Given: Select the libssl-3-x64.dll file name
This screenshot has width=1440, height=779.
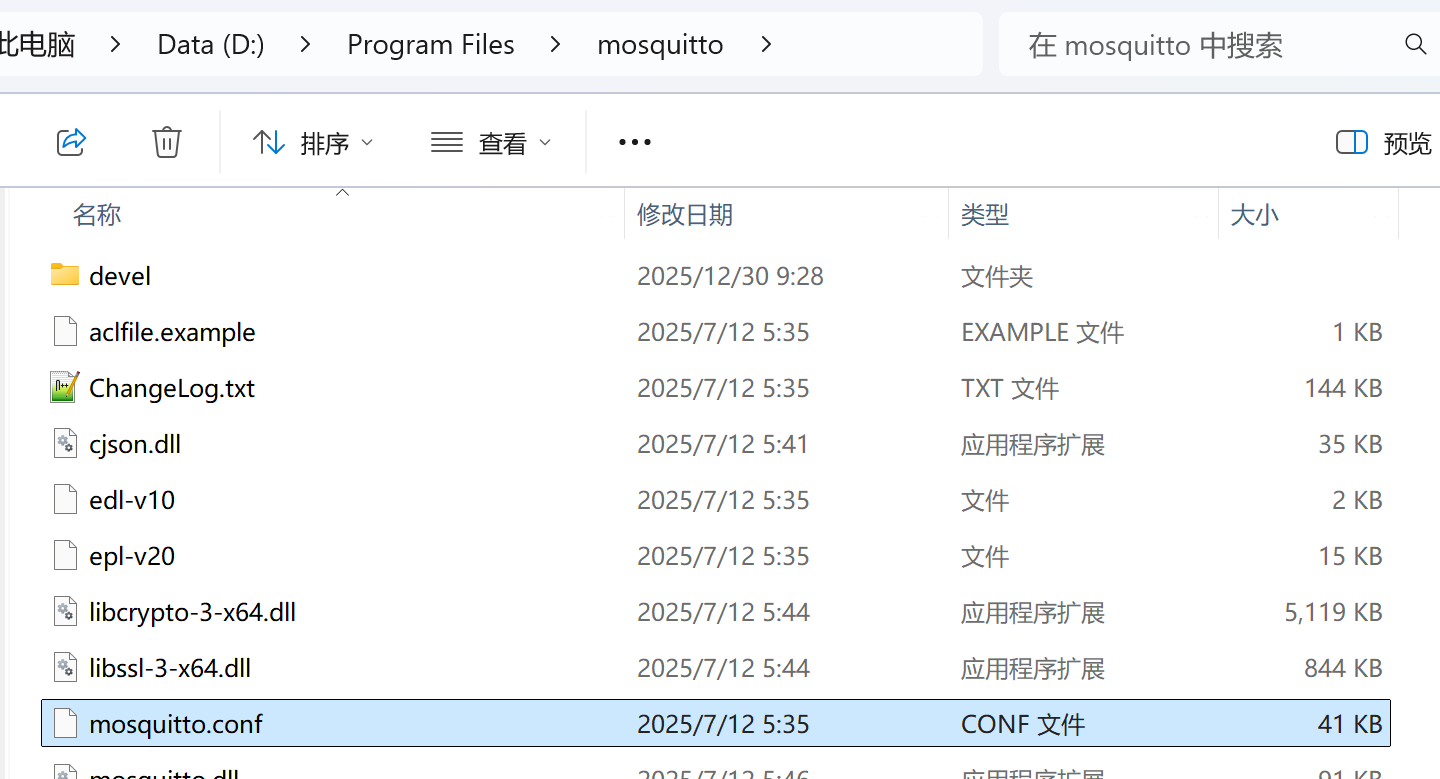Looking at the screenshot, I should click(170, 668).
